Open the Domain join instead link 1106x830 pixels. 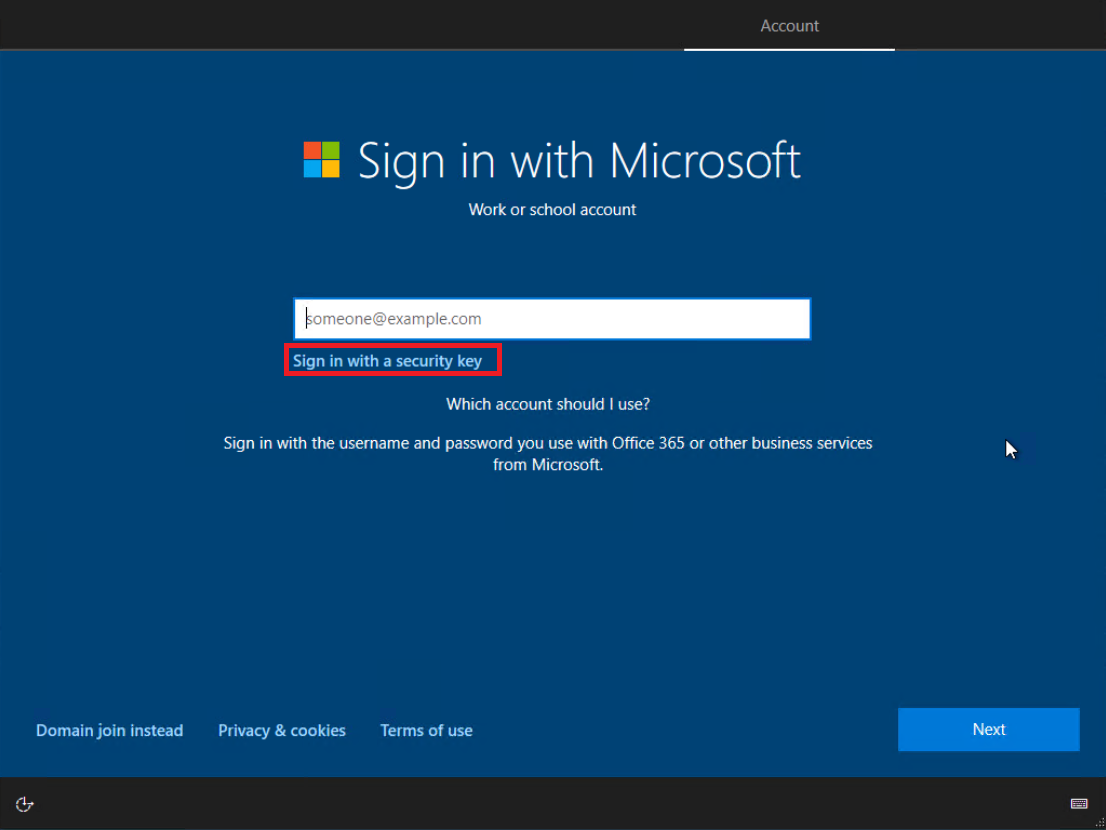[x=109, y=731]
